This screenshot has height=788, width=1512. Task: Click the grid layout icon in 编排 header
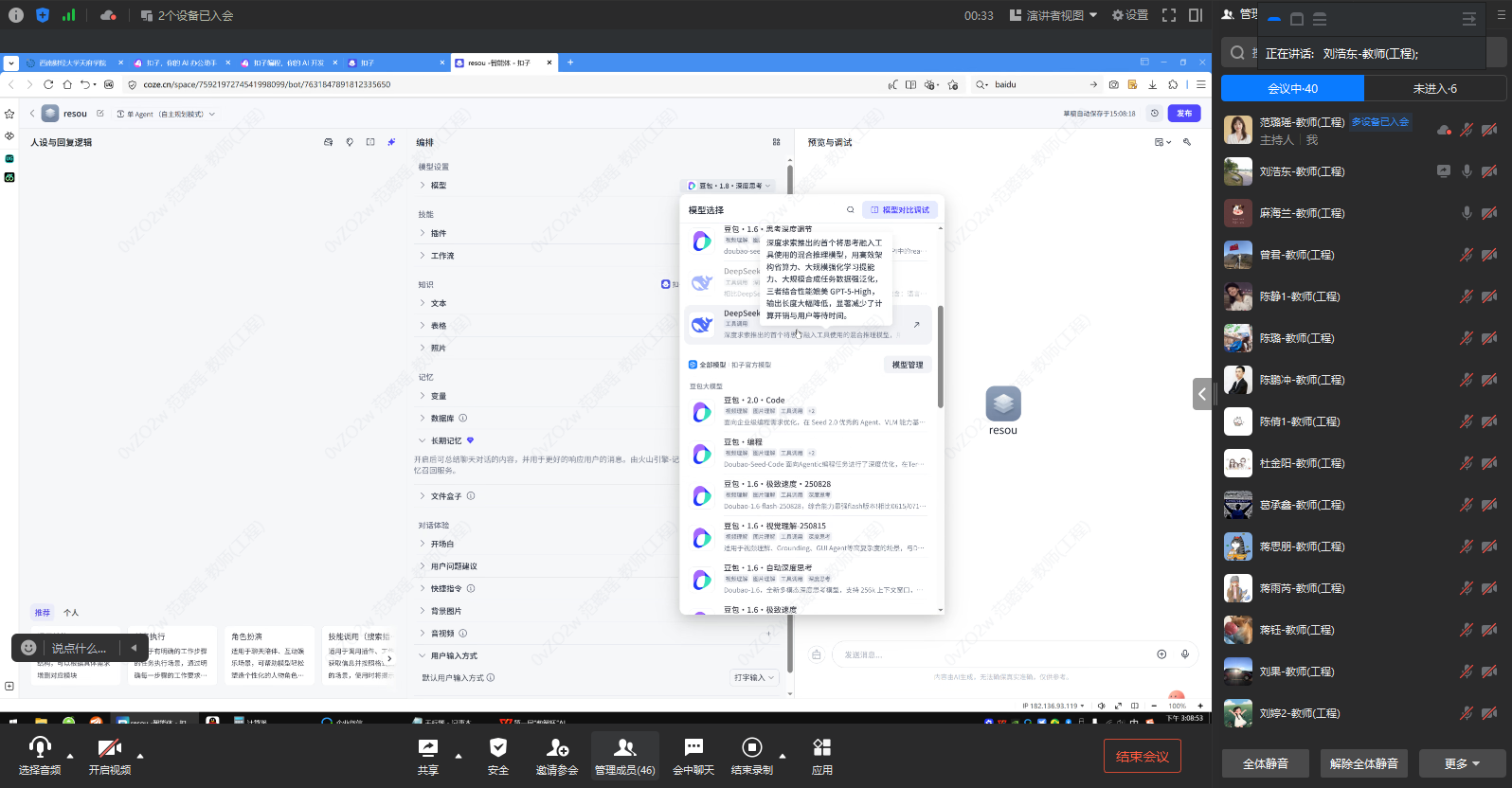point(777,142)
